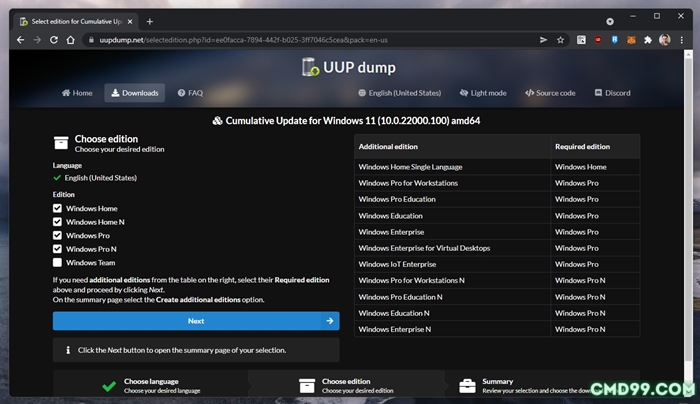Click the 'Windows Home Single Language' cell
The width and height of the screenshot is (700, 404).
[x=452, y=167]
